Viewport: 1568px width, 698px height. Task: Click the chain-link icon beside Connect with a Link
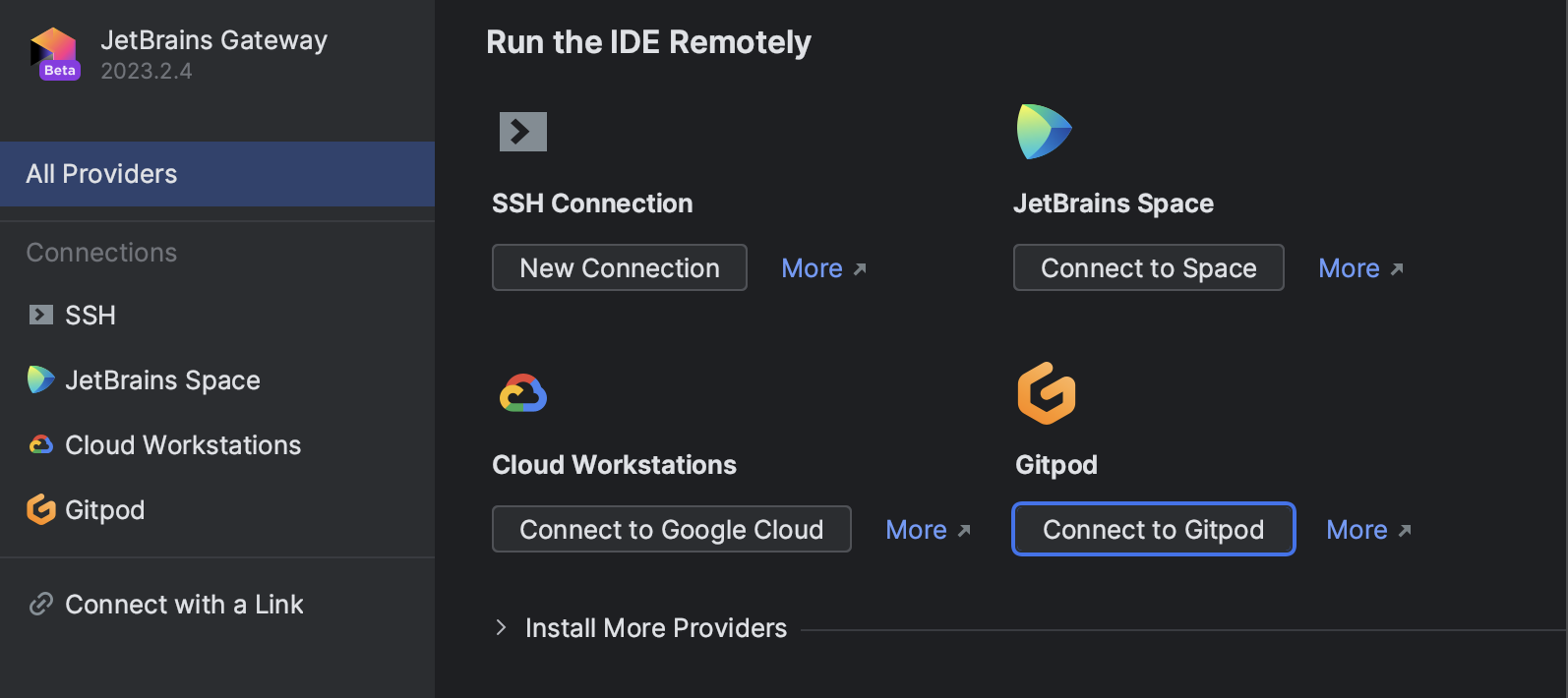click(40, 604)
